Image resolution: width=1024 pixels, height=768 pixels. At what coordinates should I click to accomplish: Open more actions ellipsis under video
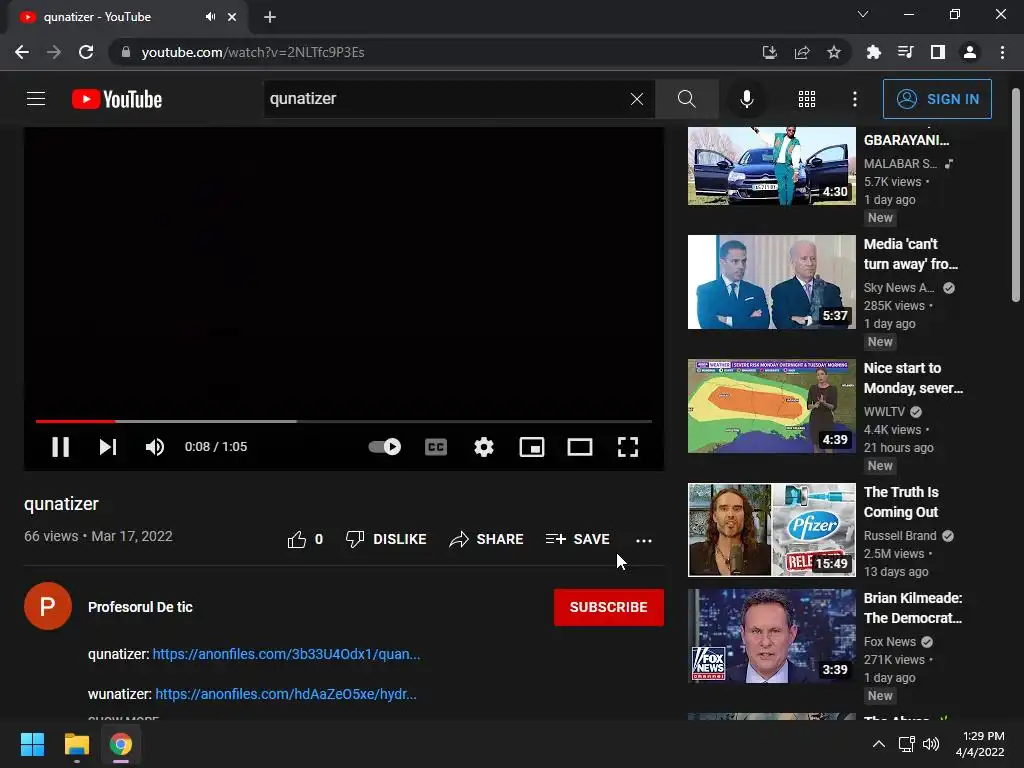[644, 540]
